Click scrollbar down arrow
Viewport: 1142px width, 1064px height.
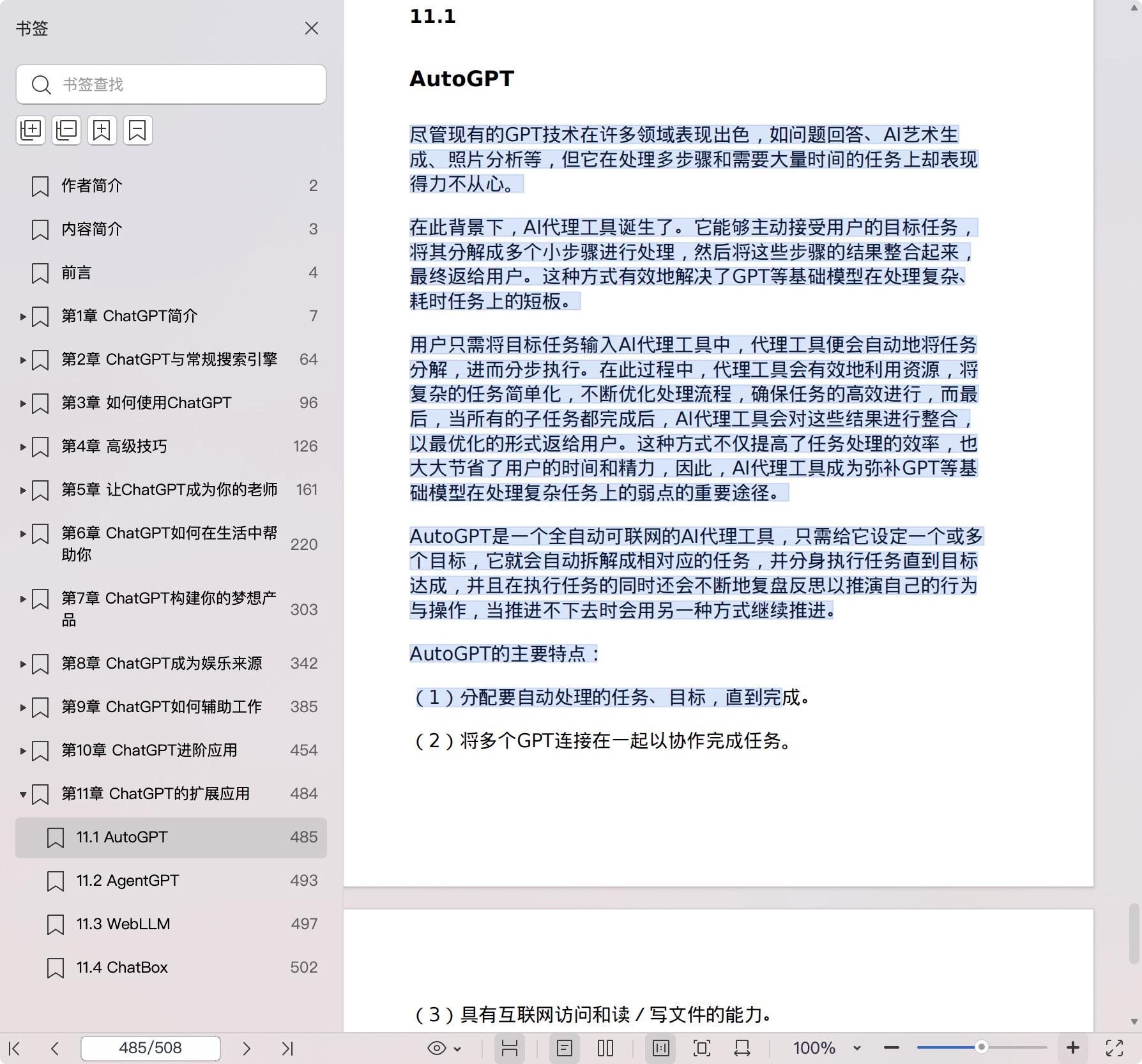1134,1022
